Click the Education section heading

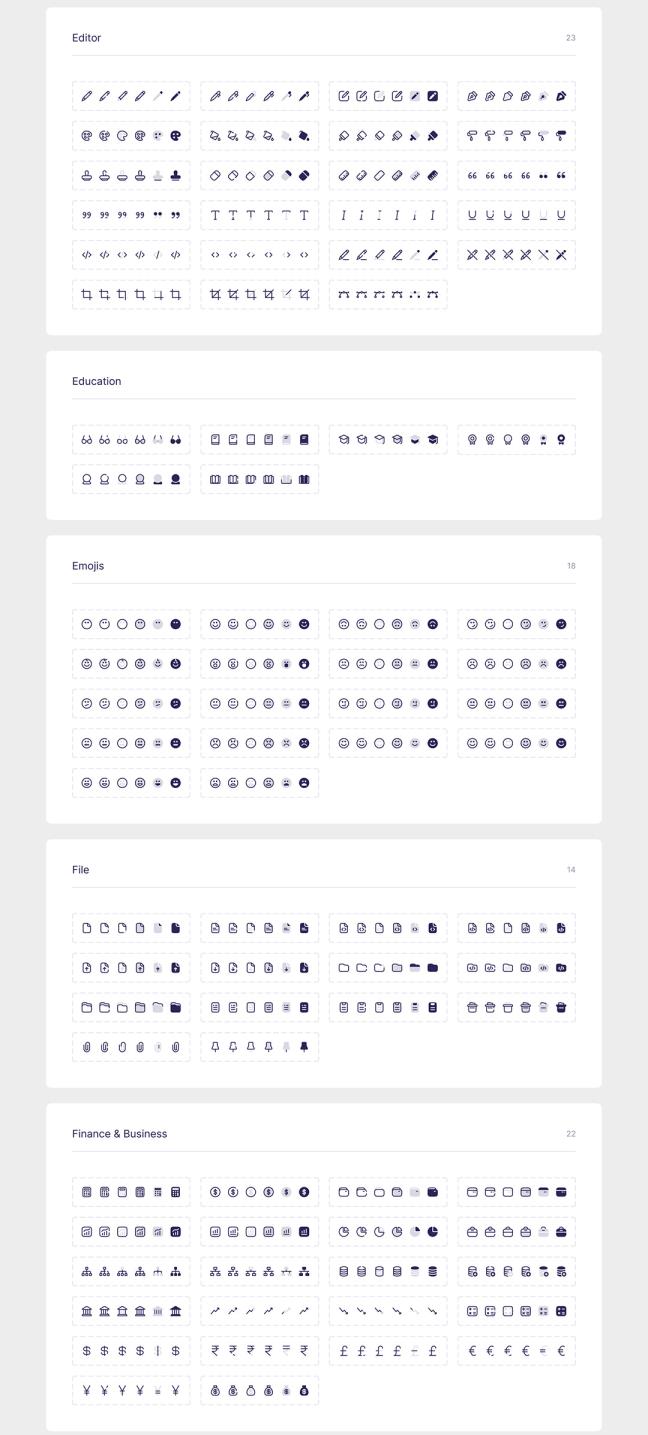96,381
